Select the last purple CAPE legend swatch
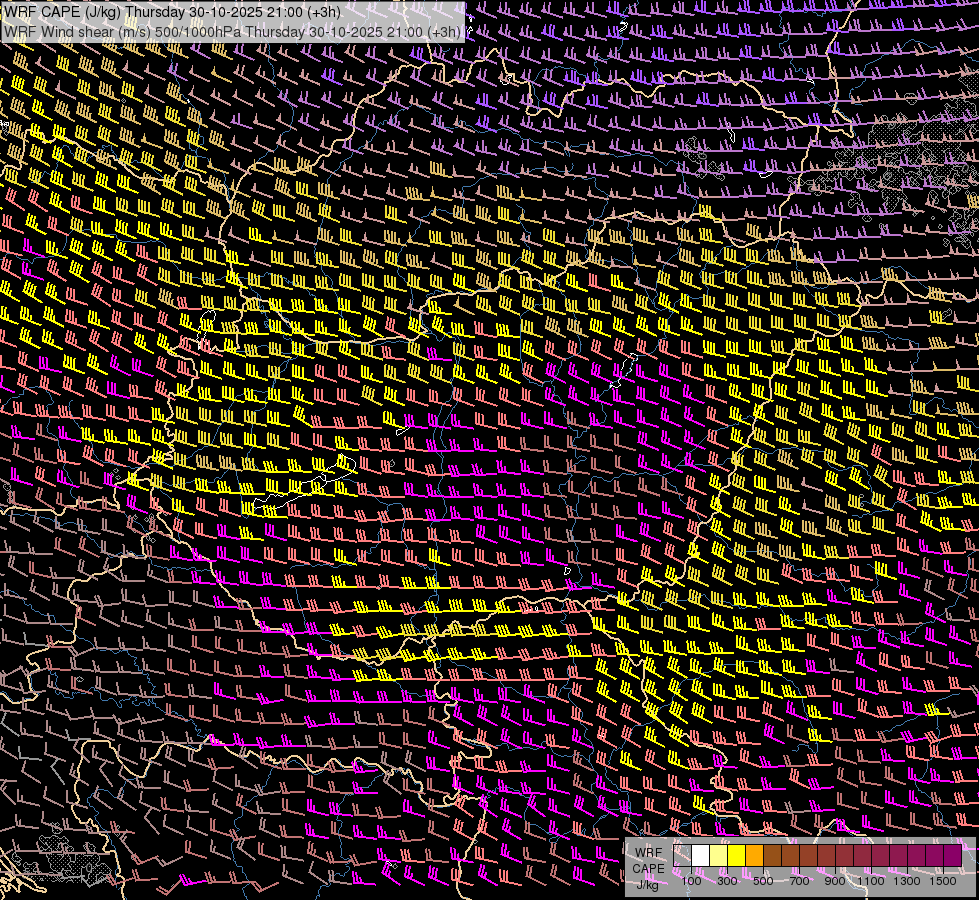Screen dimensions: 979x900 coord(953,856)
